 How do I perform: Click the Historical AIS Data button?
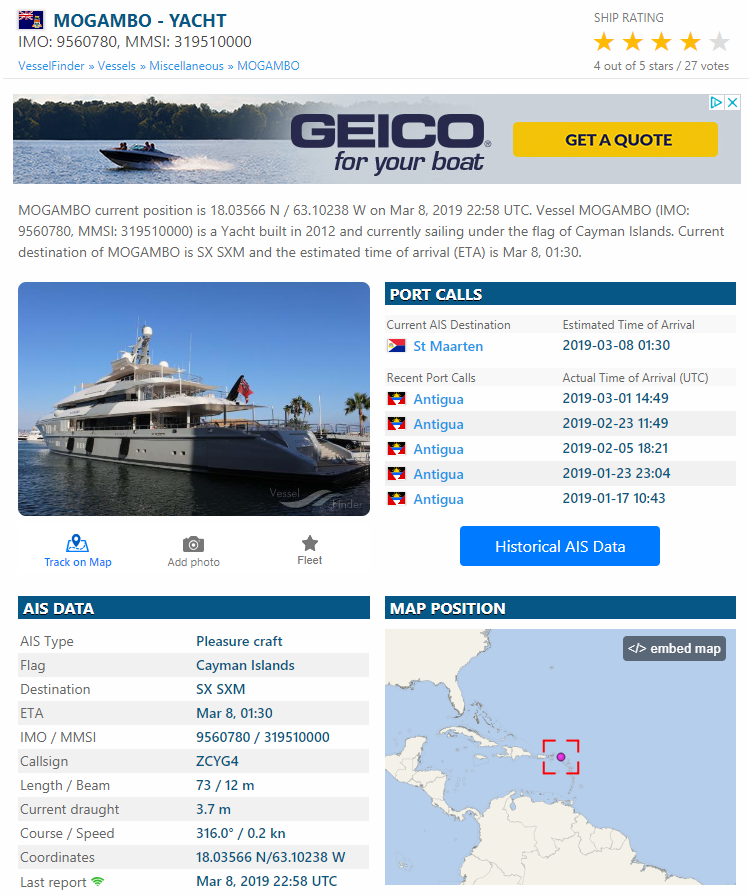tap(560, 546)
